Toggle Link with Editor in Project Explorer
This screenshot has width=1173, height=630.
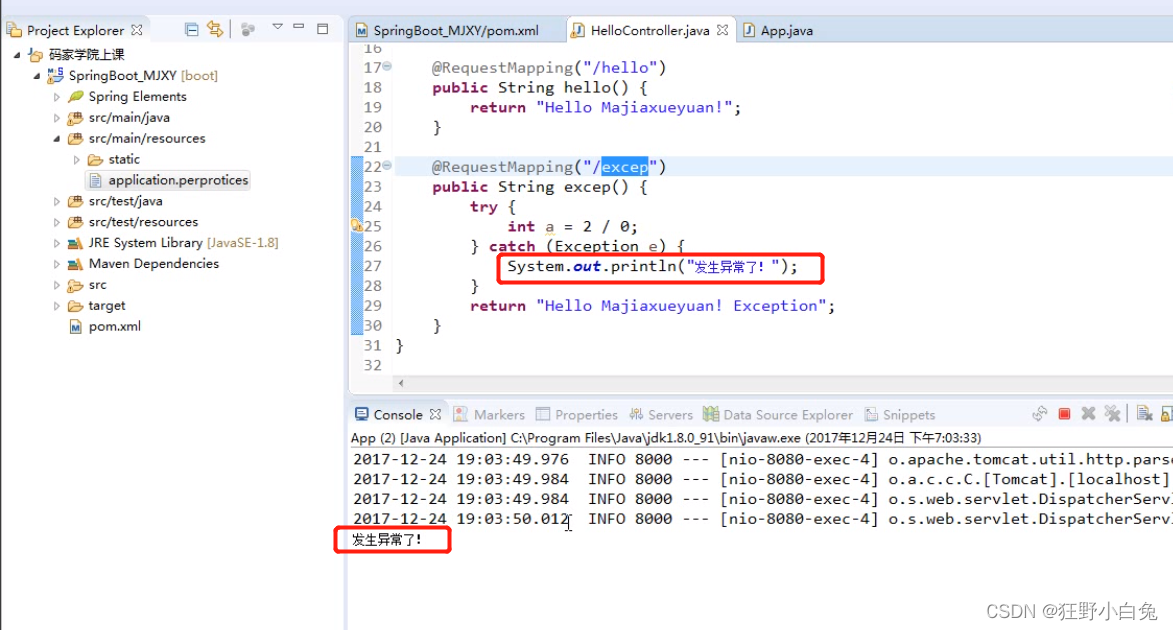pyautogui.click(x=215, y=29)
